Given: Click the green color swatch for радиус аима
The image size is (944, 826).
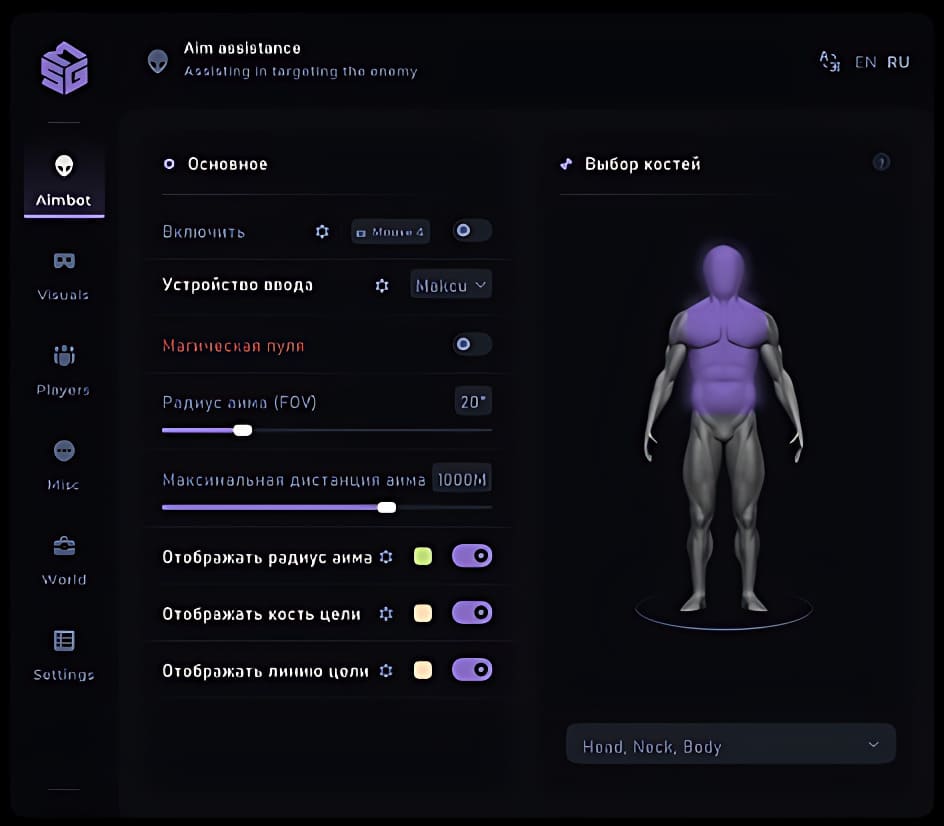Looking at the screenshot, I should tap(423, 557).
